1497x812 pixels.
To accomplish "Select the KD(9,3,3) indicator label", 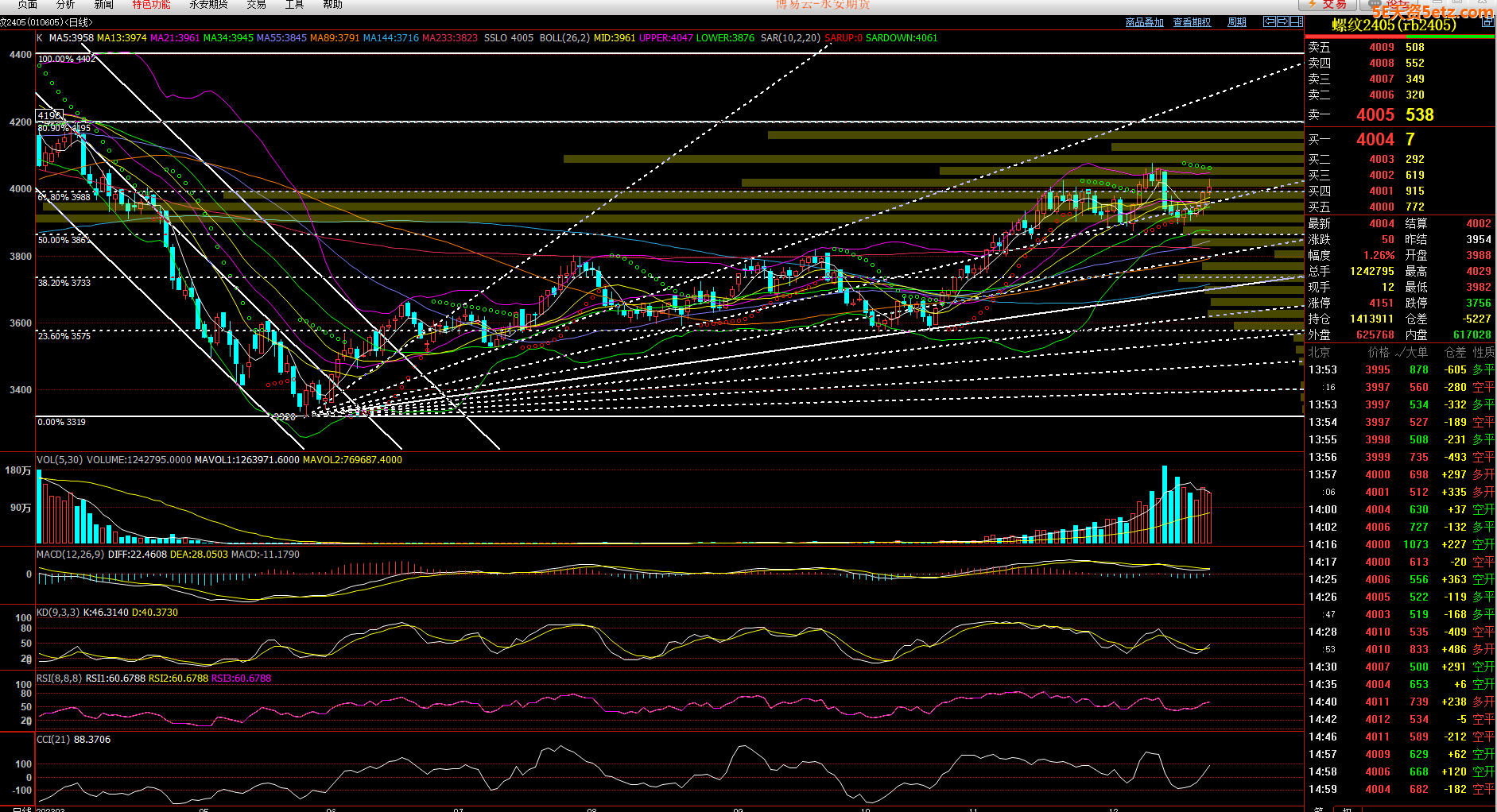I will pyautogui.click(x=58, y=613).
